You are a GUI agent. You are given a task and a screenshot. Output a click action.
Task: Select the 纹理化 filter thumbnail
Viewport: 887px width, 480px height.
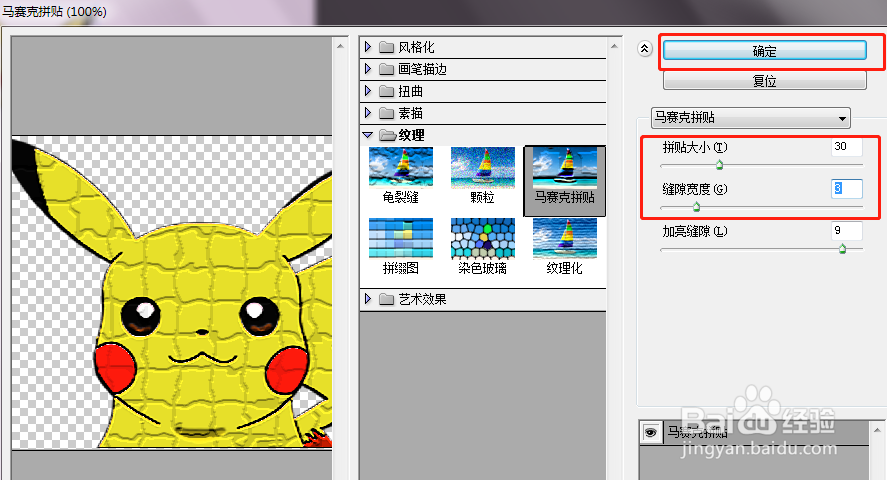[565, 247]
